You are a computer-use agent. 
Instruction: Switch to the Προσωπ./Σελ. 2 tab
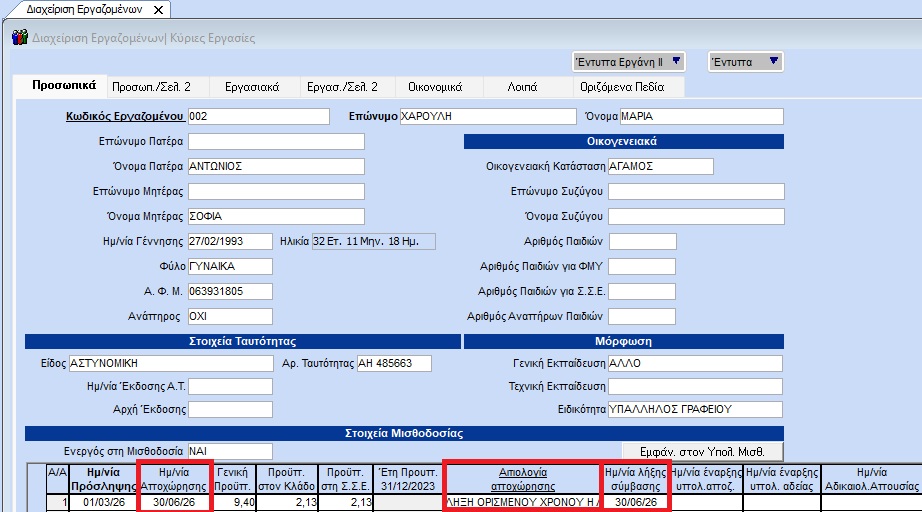click(x=151, y=87)
